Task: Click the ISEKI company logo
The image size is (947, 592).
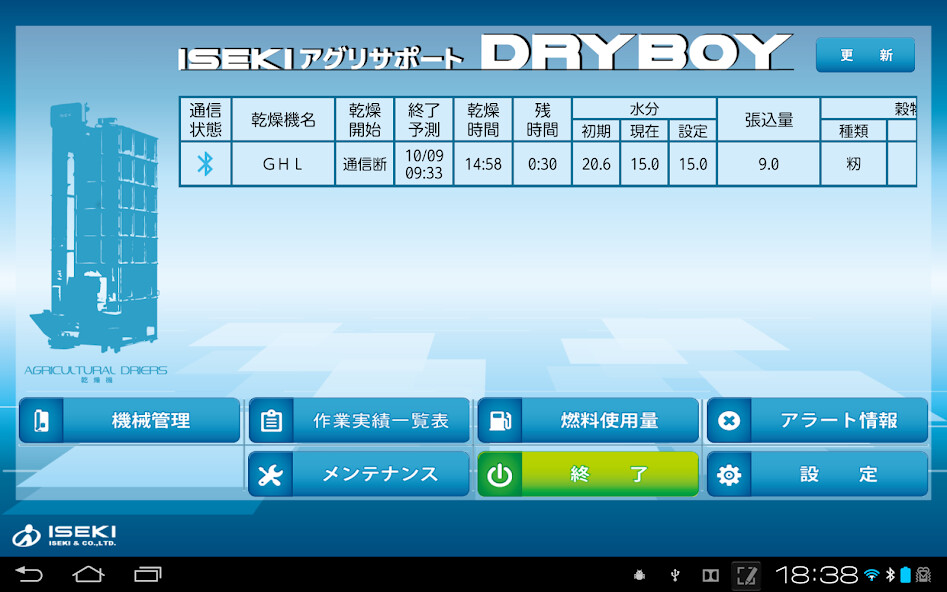Action: click(64, 535)
